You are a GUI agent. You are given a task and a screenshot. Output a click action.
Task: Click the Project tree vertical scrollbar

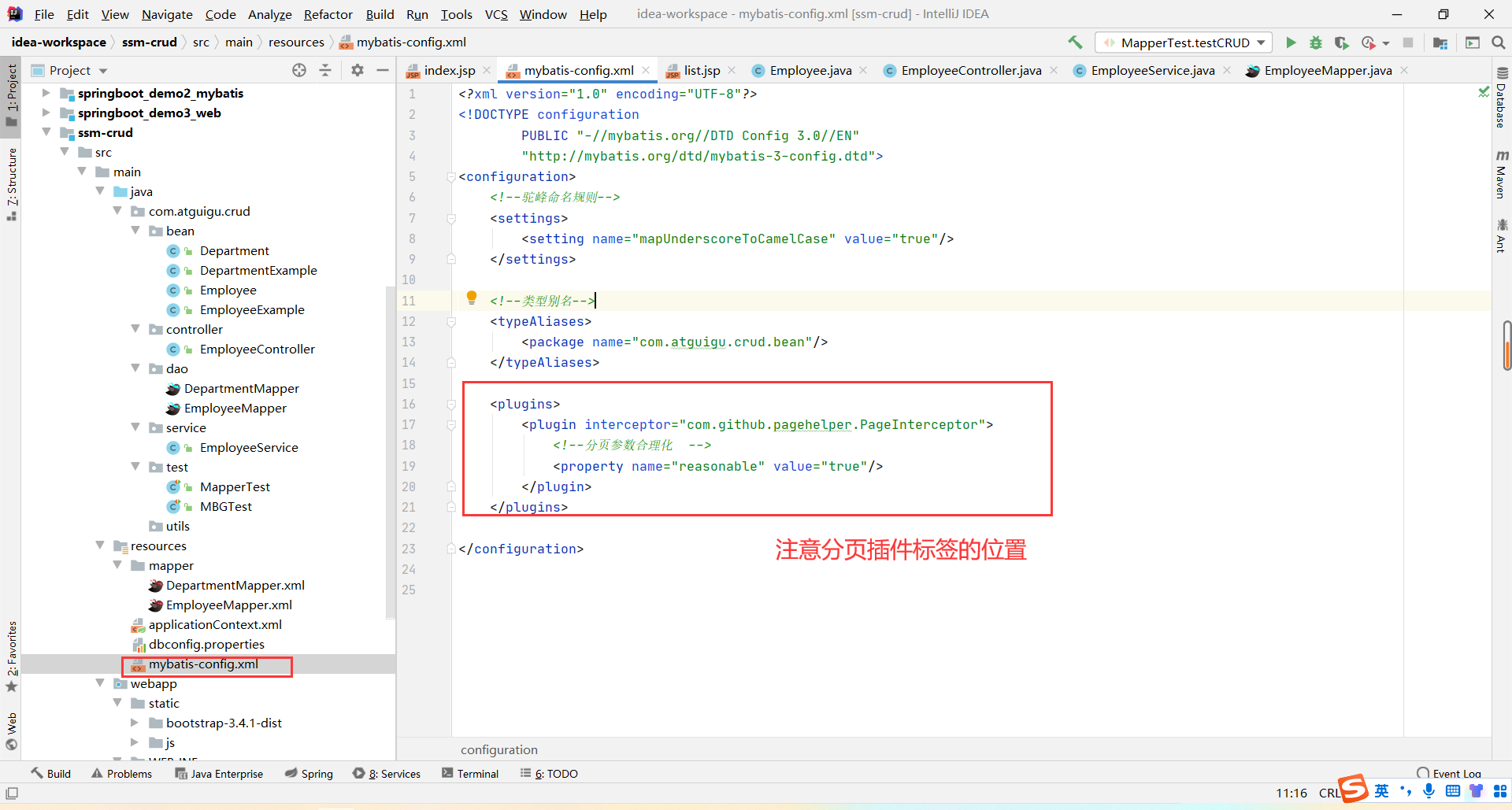coord(390,453)
